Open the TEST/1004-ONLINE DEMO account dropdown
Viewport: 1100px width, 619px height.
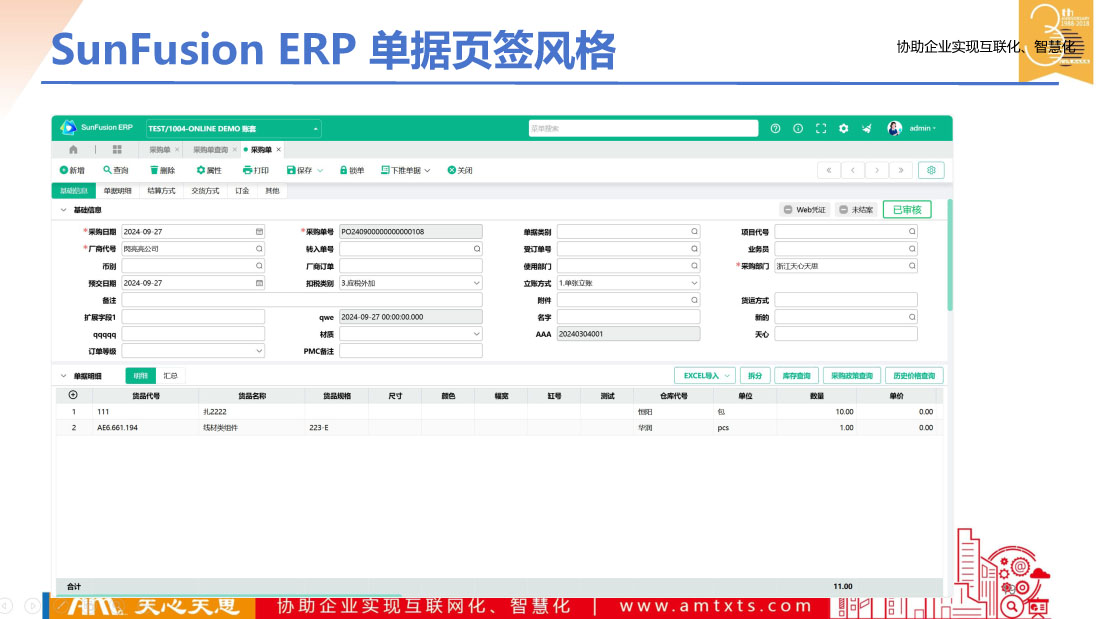(233, 129)
